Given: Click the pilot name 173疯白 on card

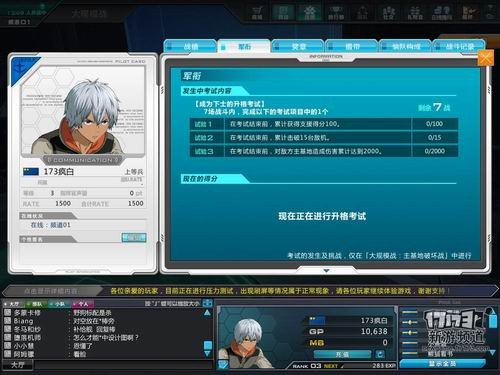Looking at the screenshot, I should pos(59,171).
